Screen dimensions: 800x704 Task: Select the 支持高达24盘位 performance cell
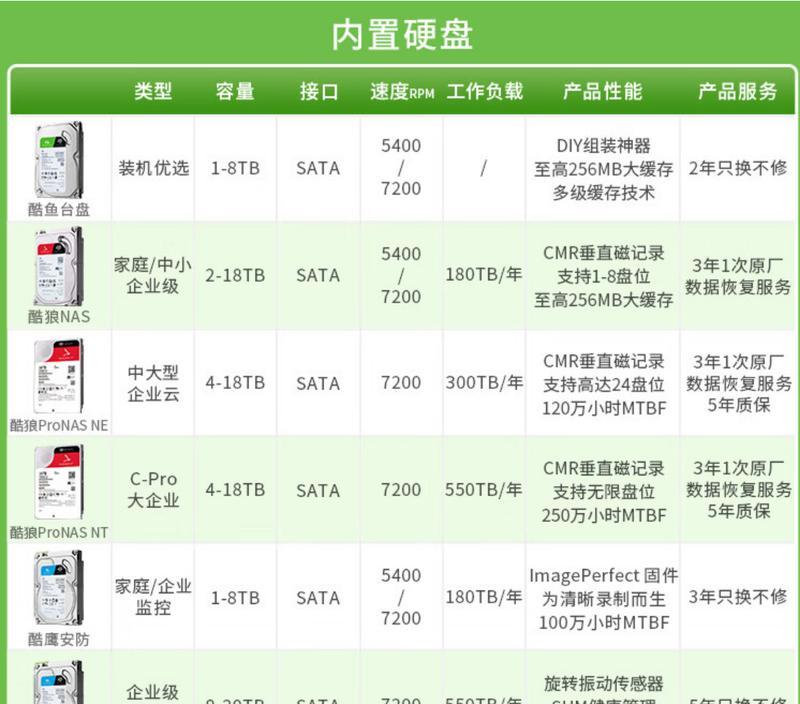(604, 385)
